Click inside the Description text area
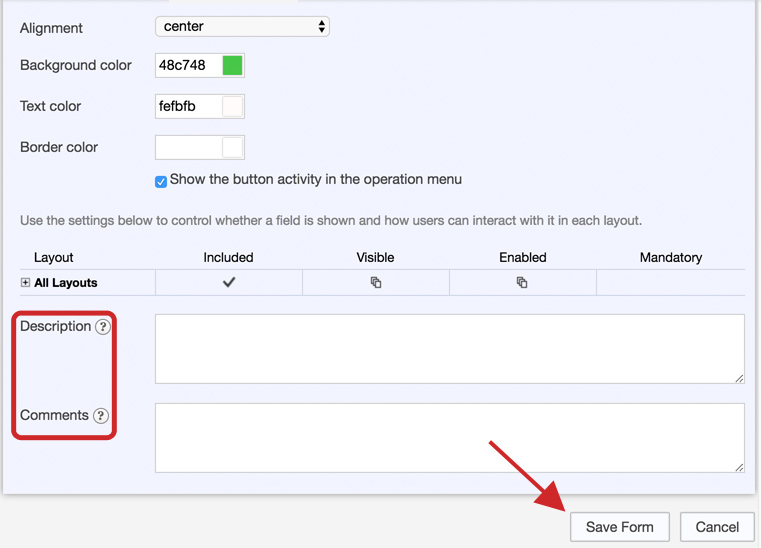Image resolution: width=761 pixels, height=548 pixels. pyautogui.click(x=449, y=348)
